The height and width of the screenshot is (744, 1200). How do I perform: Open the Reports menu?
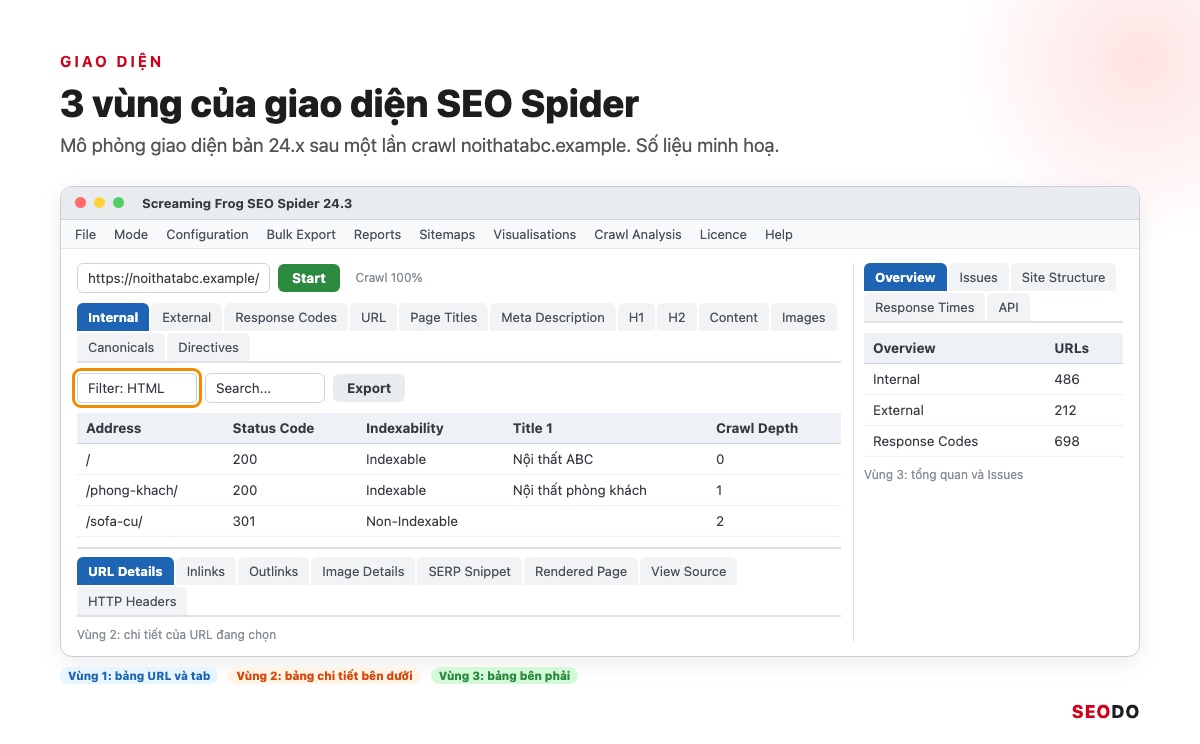point(377,235)
